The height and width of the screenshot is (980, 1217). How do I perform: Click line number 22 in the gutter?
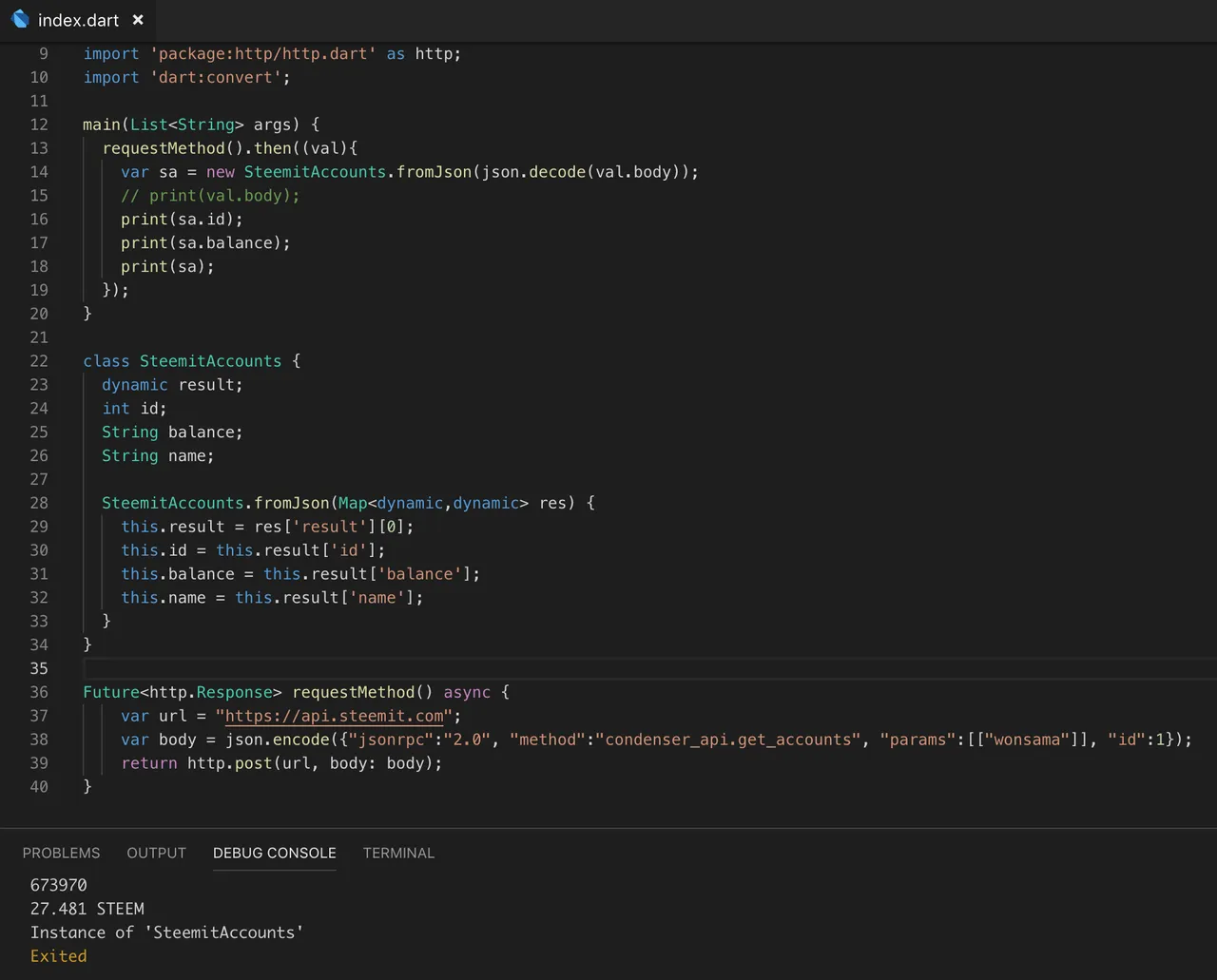click(39, 361)
